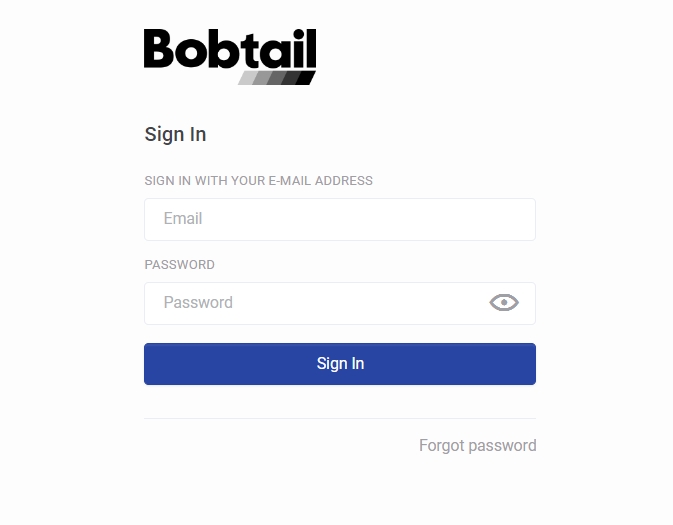Click the Bobtail wordmark lettering

click(x=230, y=49)
